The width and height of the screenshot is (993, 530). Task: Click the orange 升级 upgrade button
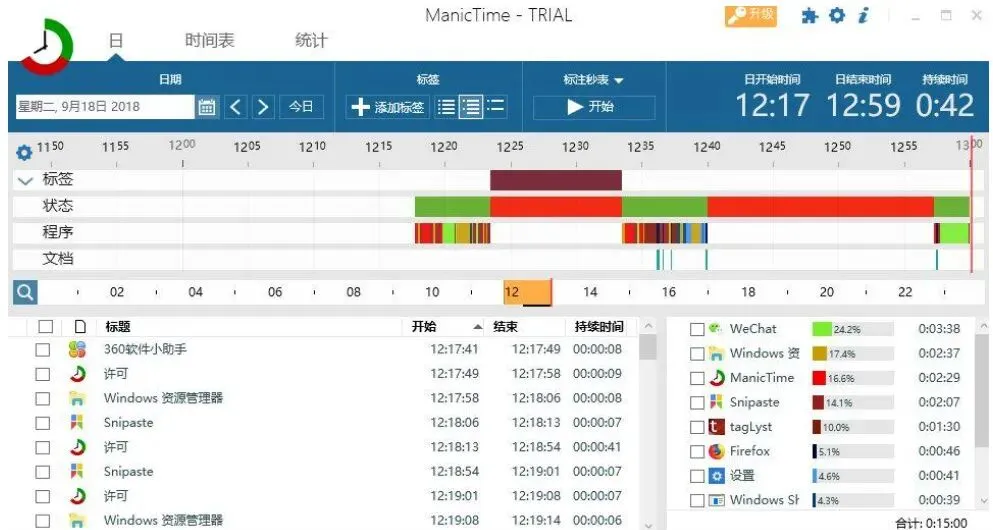point(750,15)
